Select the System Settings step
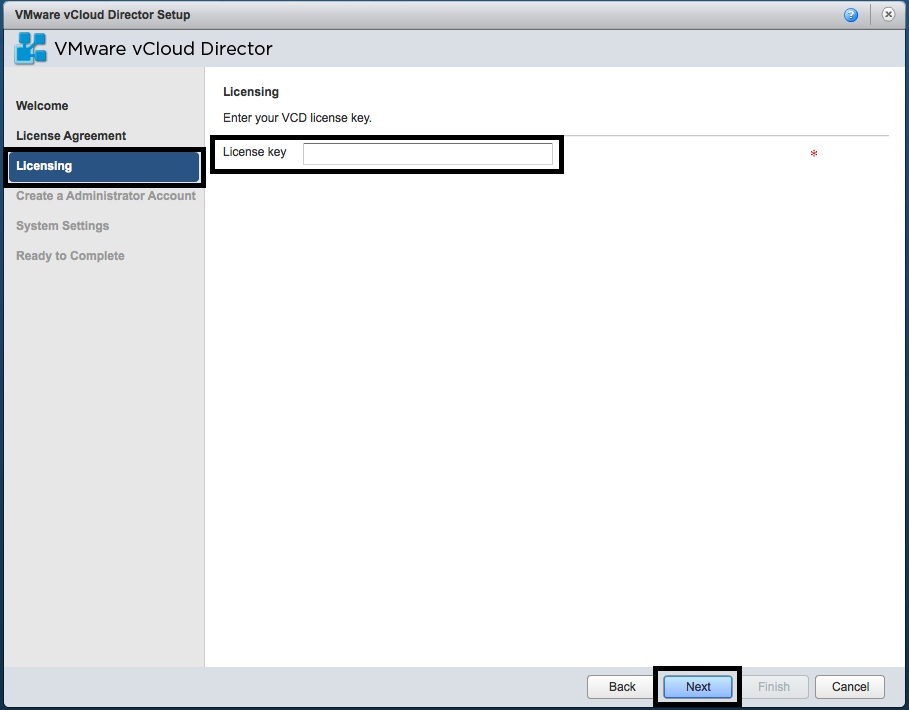 click(62, 225)
